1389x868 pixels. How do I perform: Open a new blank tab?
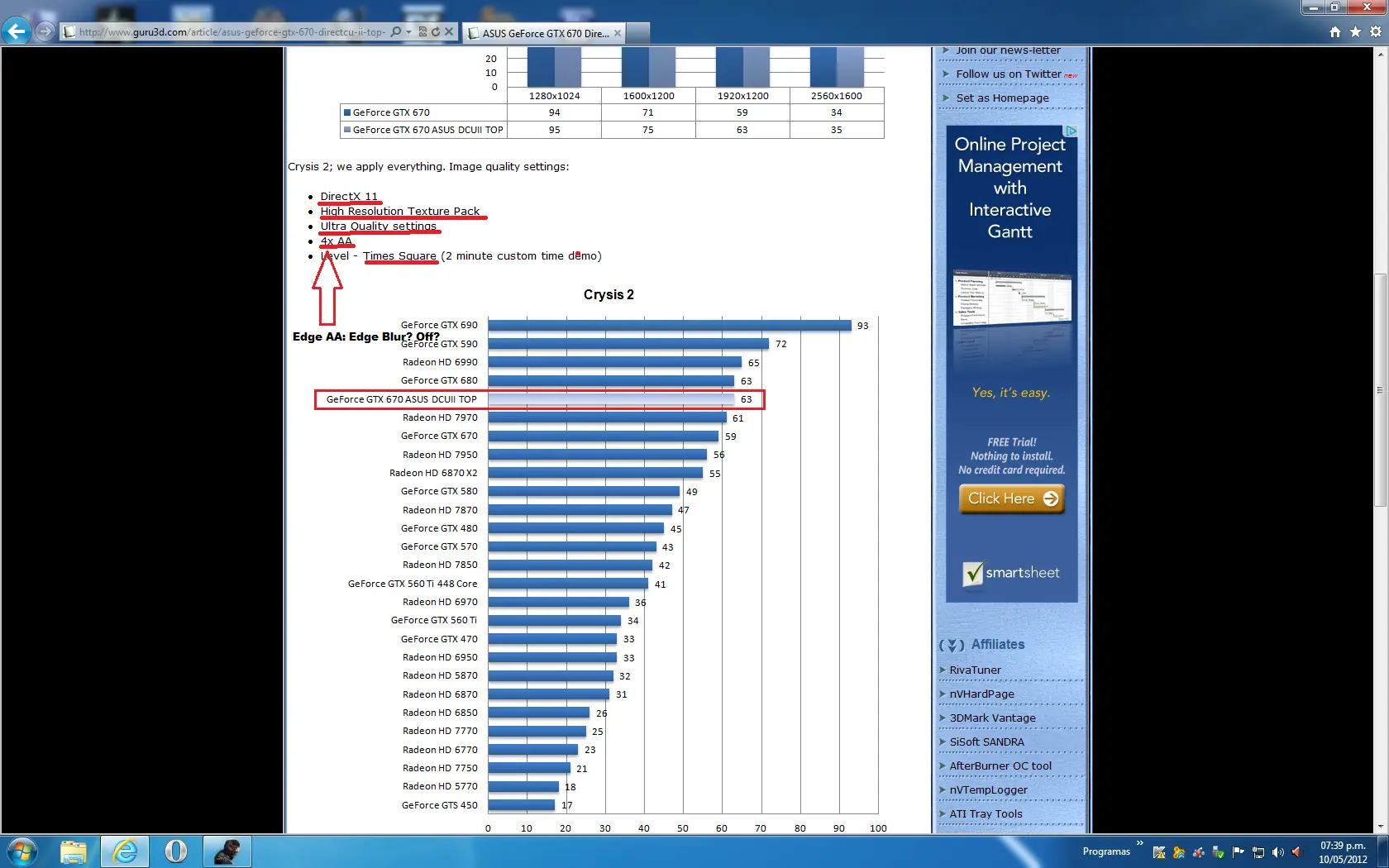[638, 33]
